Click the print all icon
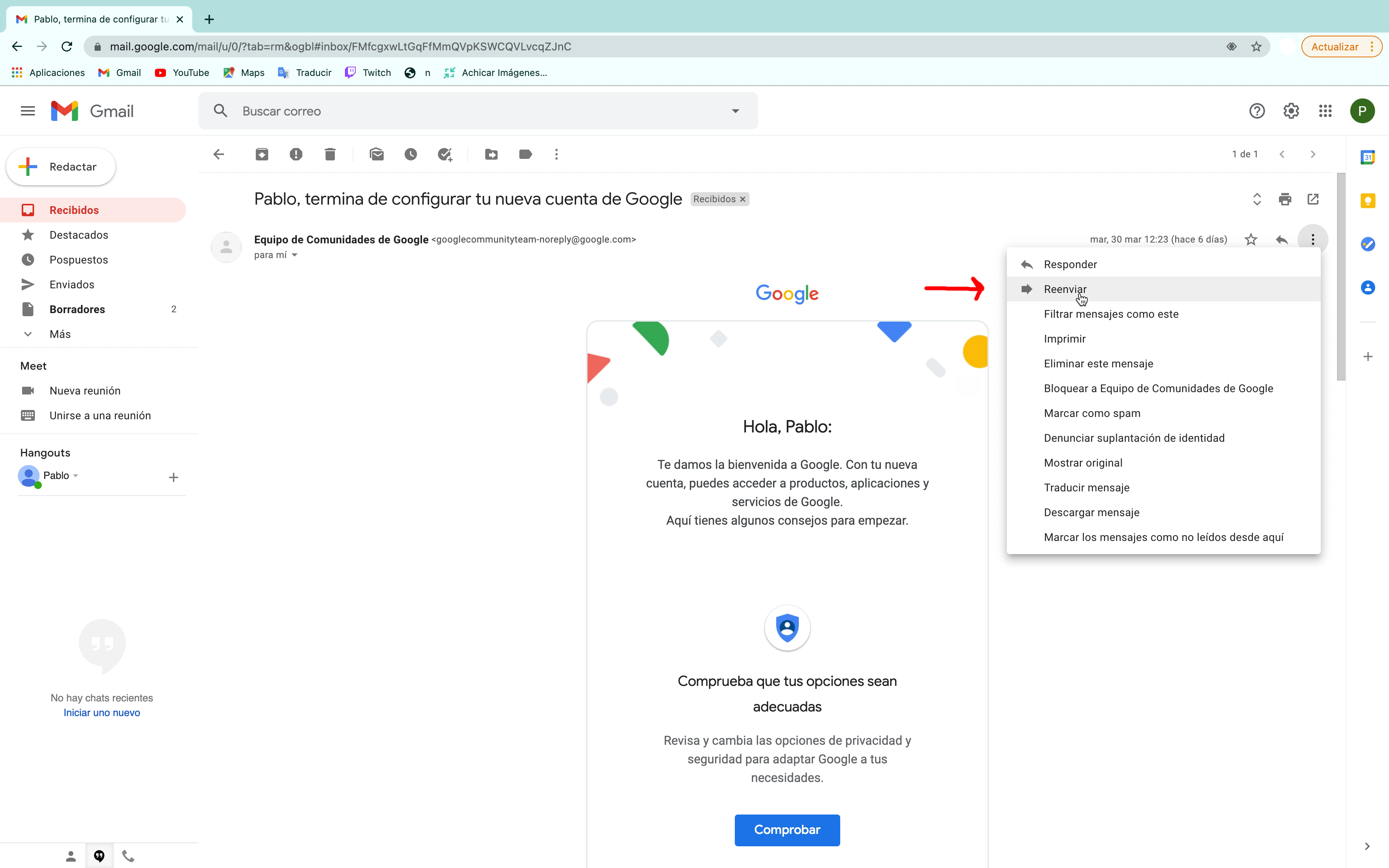This screenshot has width=1389, height=868. point(1284,199)
